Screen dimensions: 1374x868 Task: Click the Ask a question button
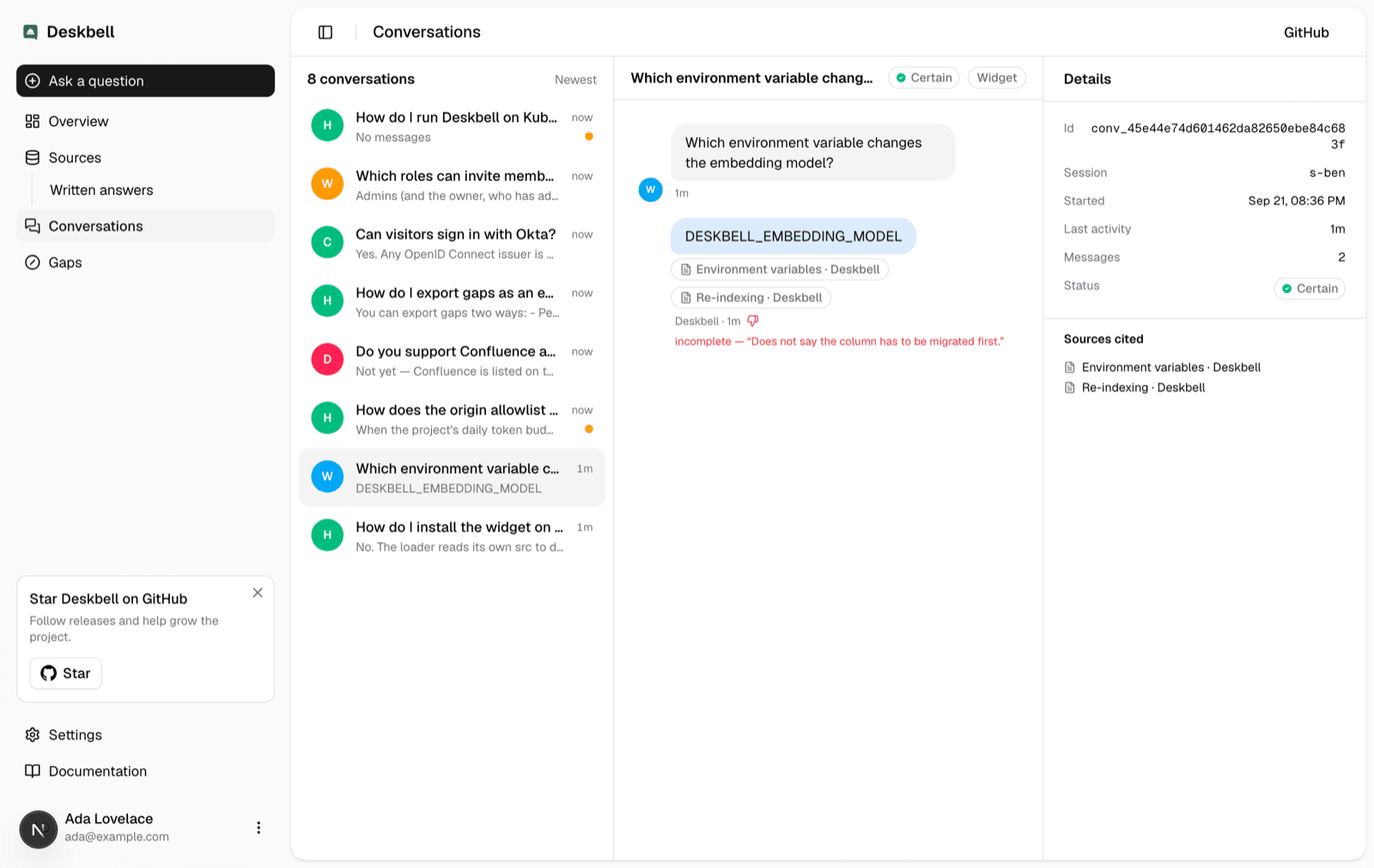click(x=146, y=81)
